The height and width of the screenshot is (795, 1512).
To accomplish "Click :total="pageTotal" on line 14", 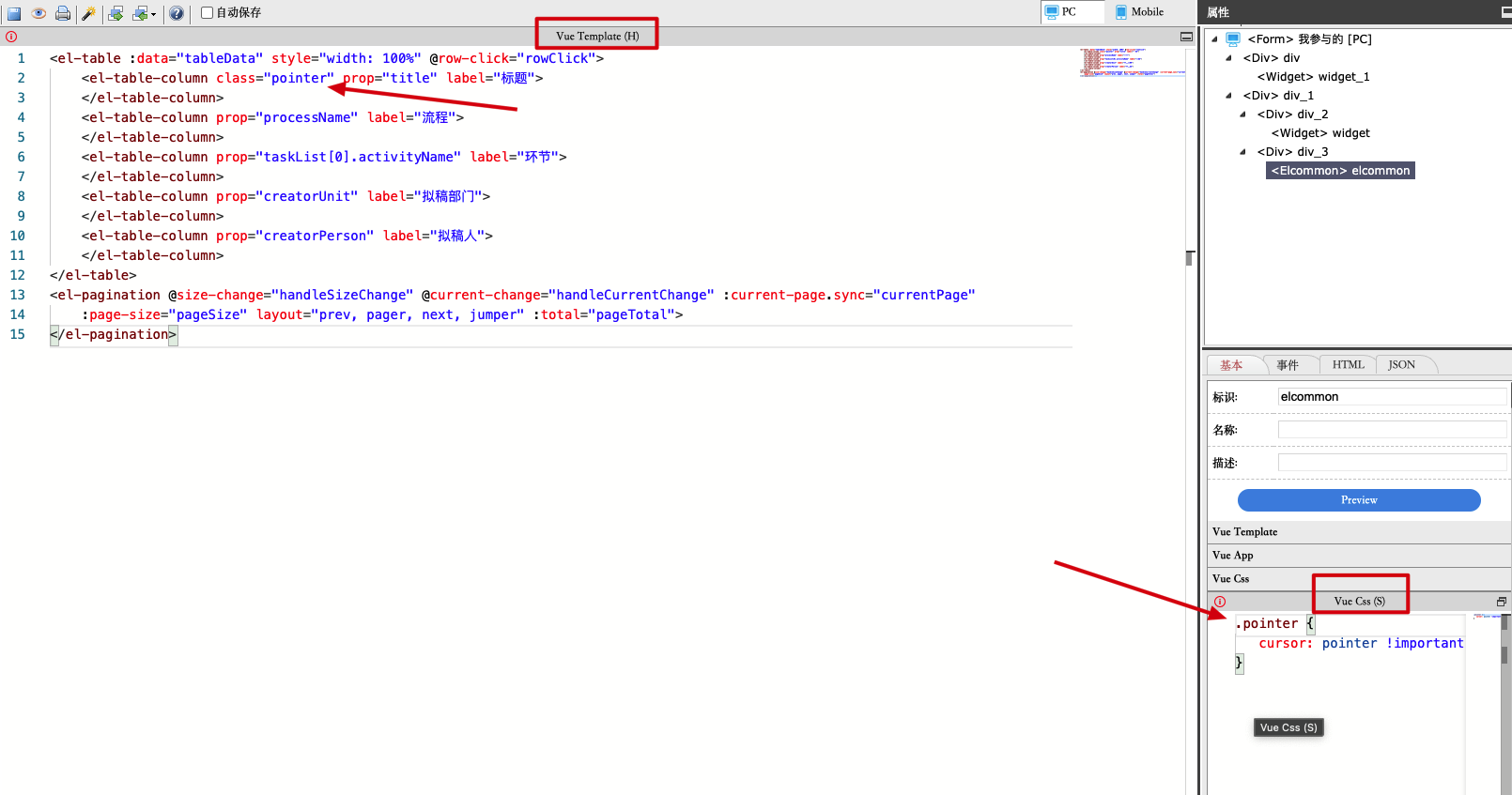I will (x=604, y=314).
